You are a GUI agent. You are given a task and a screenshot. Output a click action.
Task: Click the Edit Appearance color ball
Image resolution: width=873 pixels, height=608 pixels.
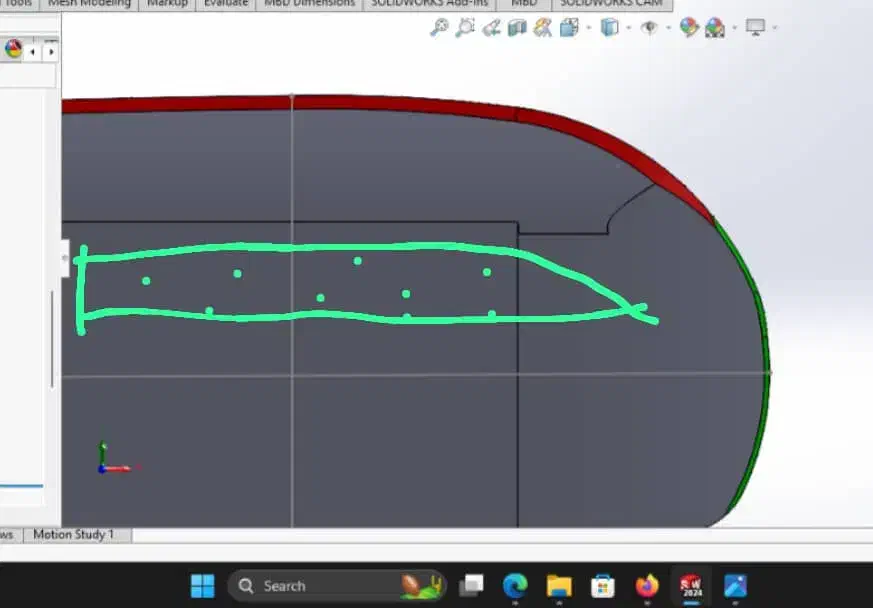pos(689,28)
